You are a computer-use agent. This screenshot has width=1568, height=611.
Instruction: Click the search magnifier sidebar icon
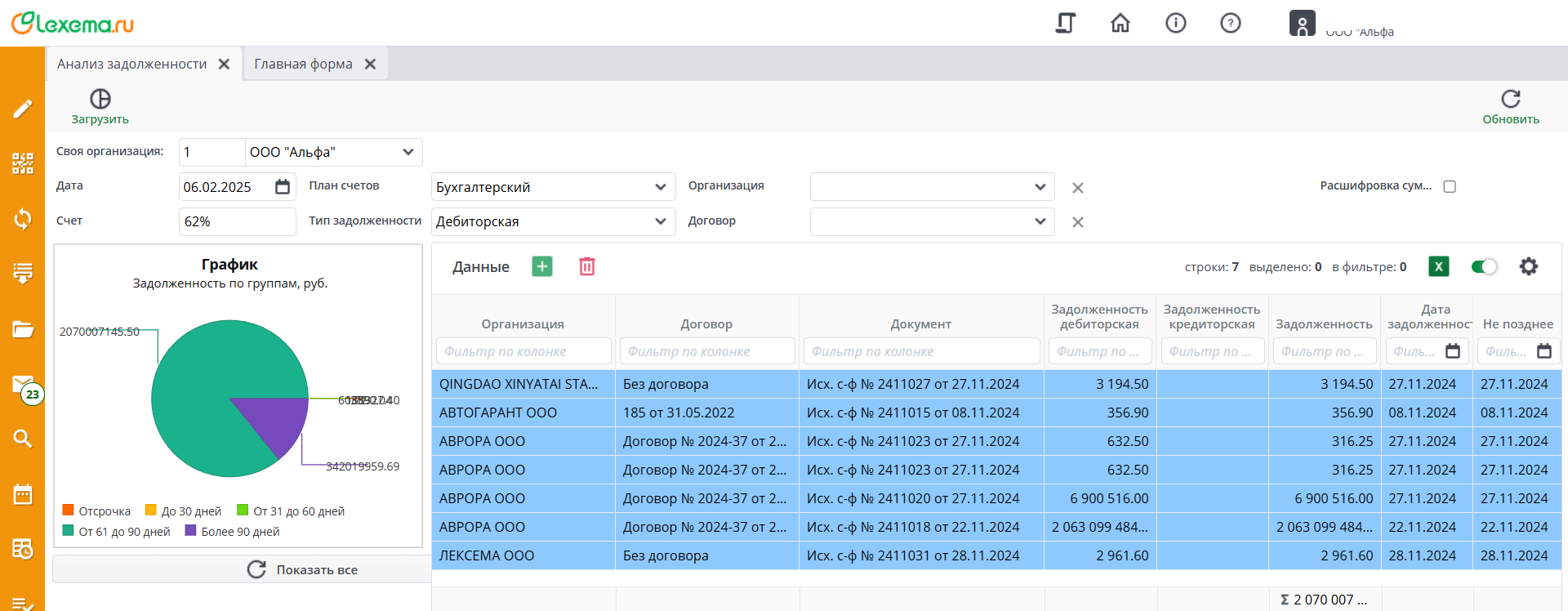click(x=23, y=439)
